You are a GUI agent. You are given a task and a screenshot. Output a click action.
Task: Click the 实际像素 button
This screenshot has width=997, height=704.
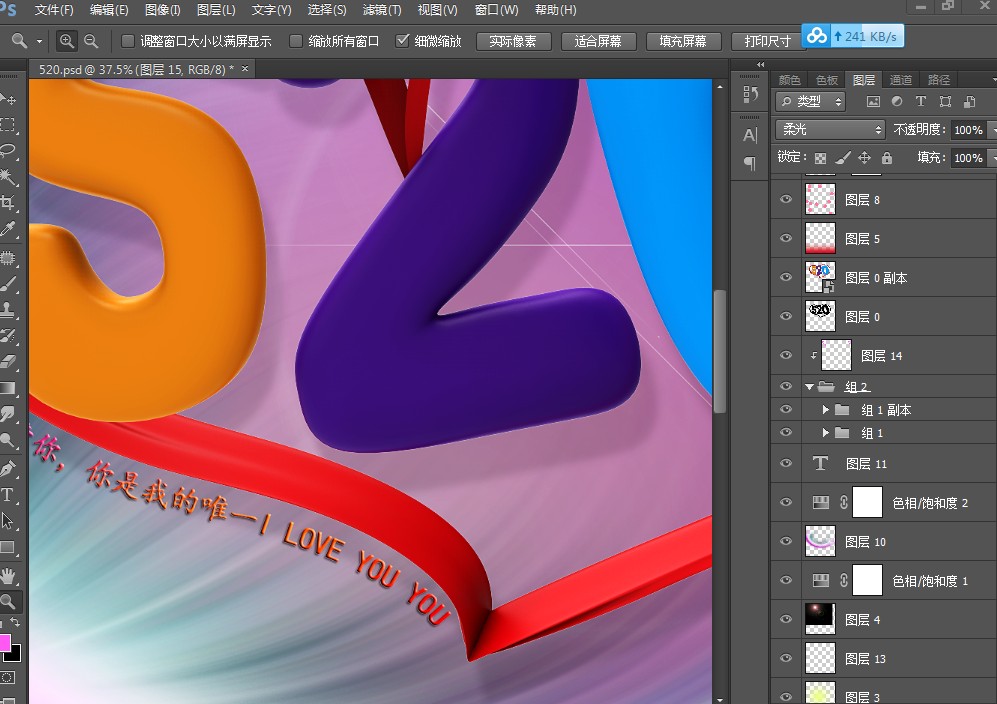(513, 41)
